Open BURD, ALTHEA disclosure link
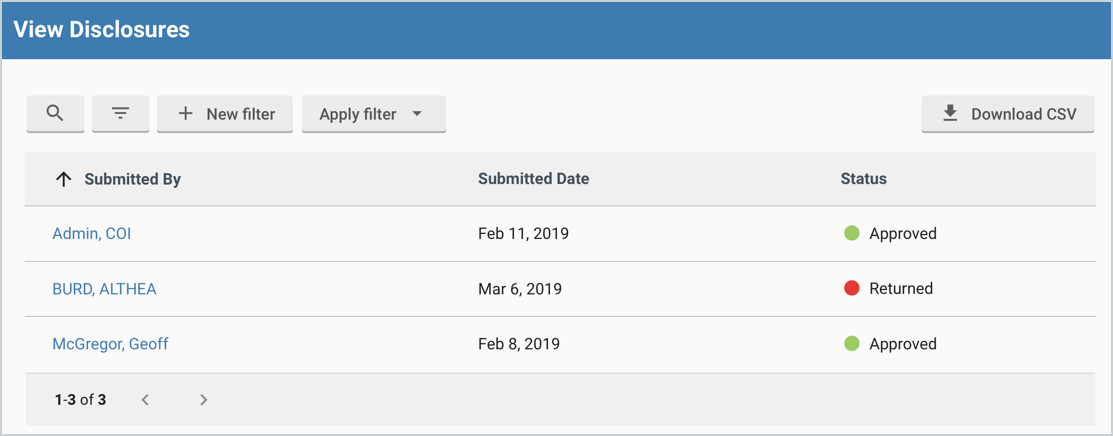The image size is (1113, 436). [104, 288]
